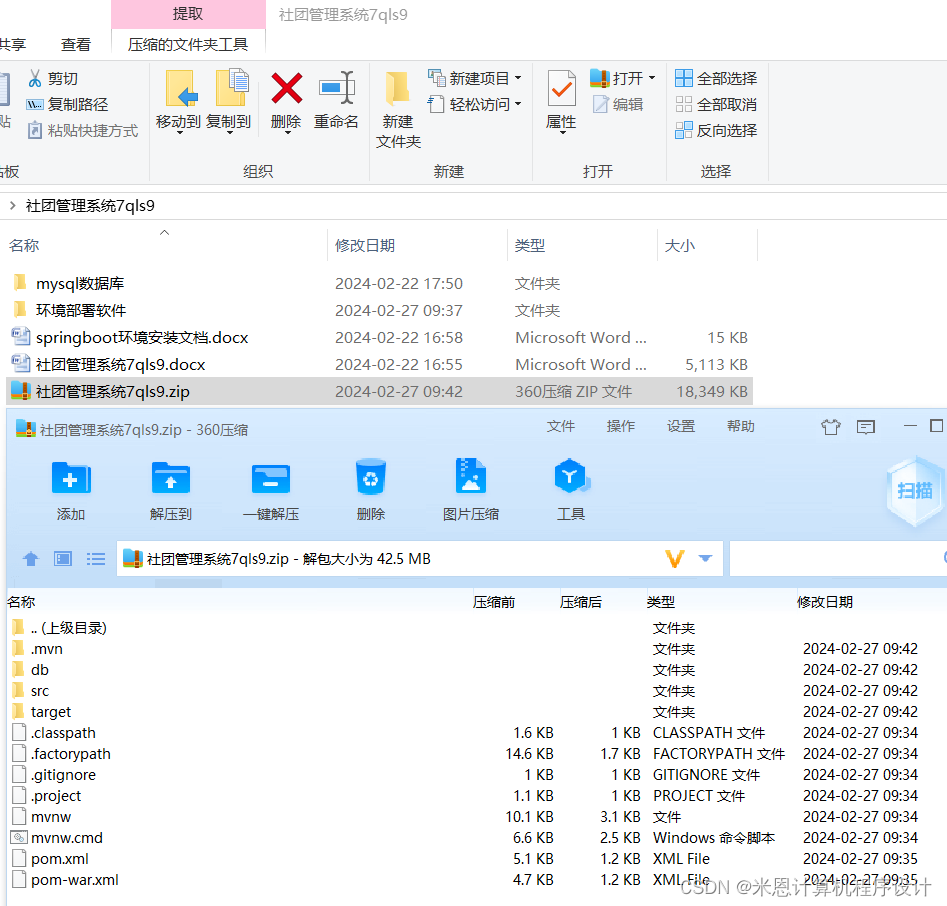Open the 上级目录 entry in the archive list
The height and width of the screenshot is (906, 947).
click(66, 627)
